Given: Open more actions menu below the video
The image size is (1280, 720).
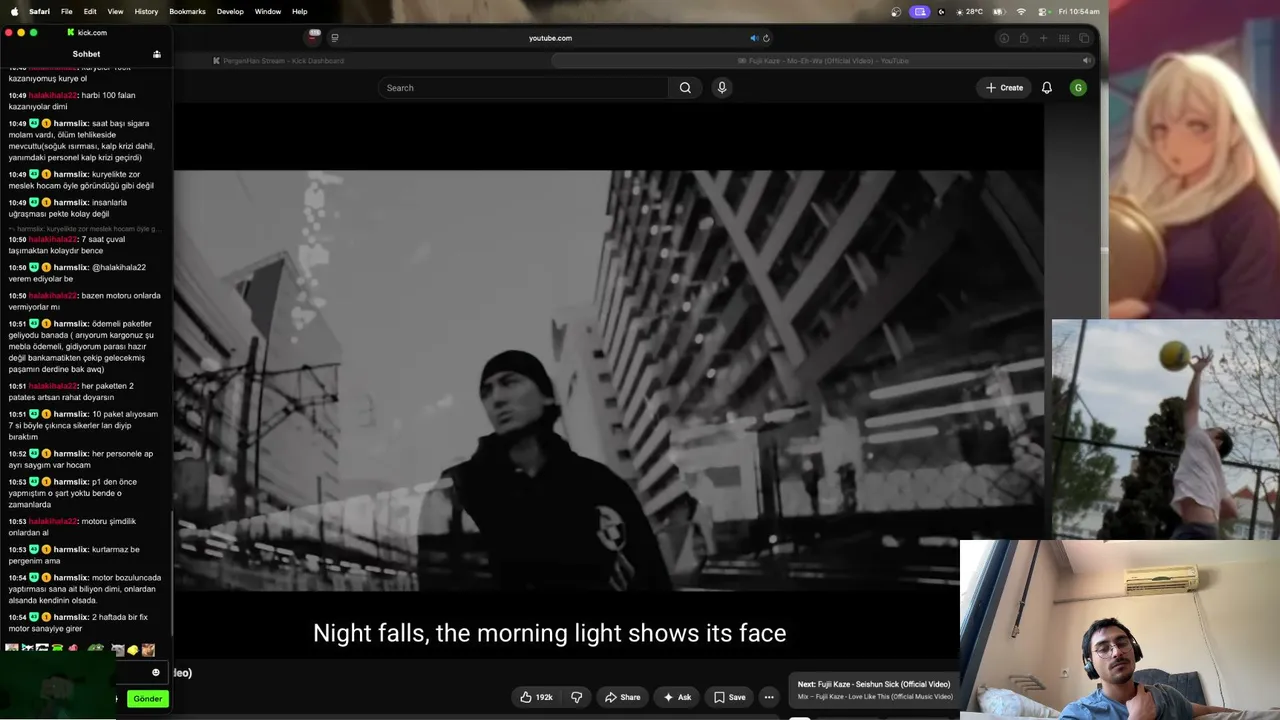Looking at the screenshot, I should [x=769, y=697].
